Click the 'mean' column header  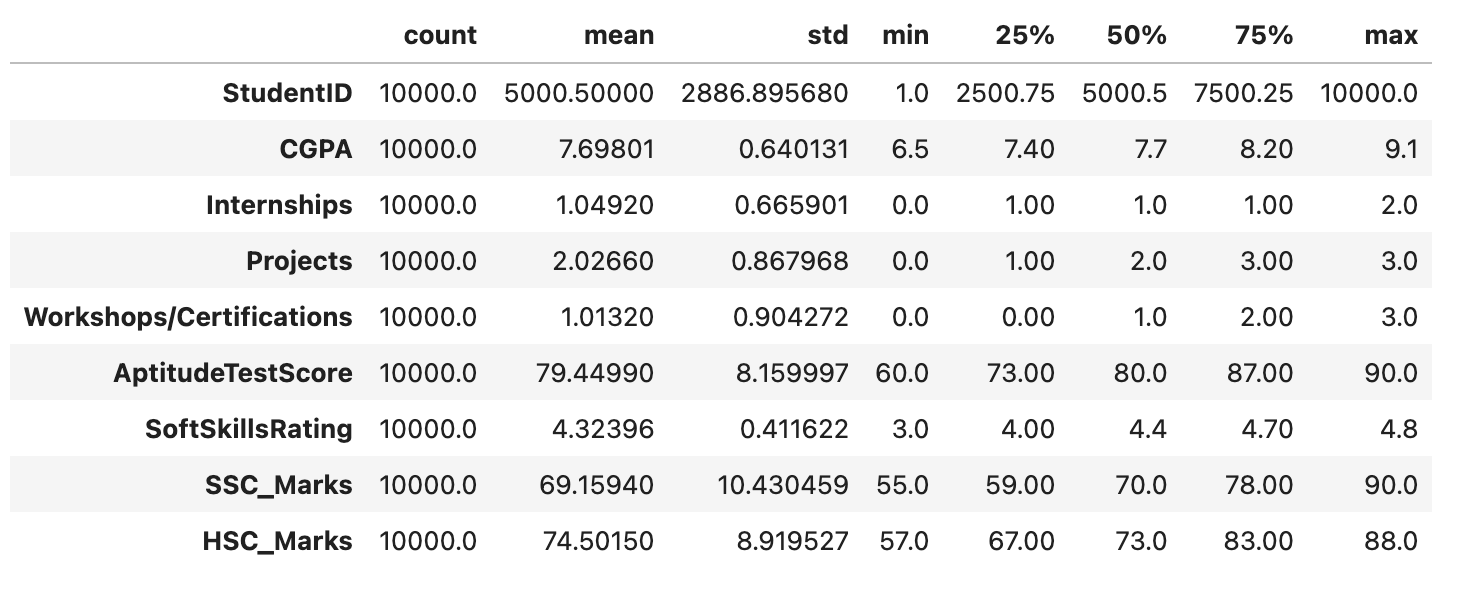[x=620, y=36]
